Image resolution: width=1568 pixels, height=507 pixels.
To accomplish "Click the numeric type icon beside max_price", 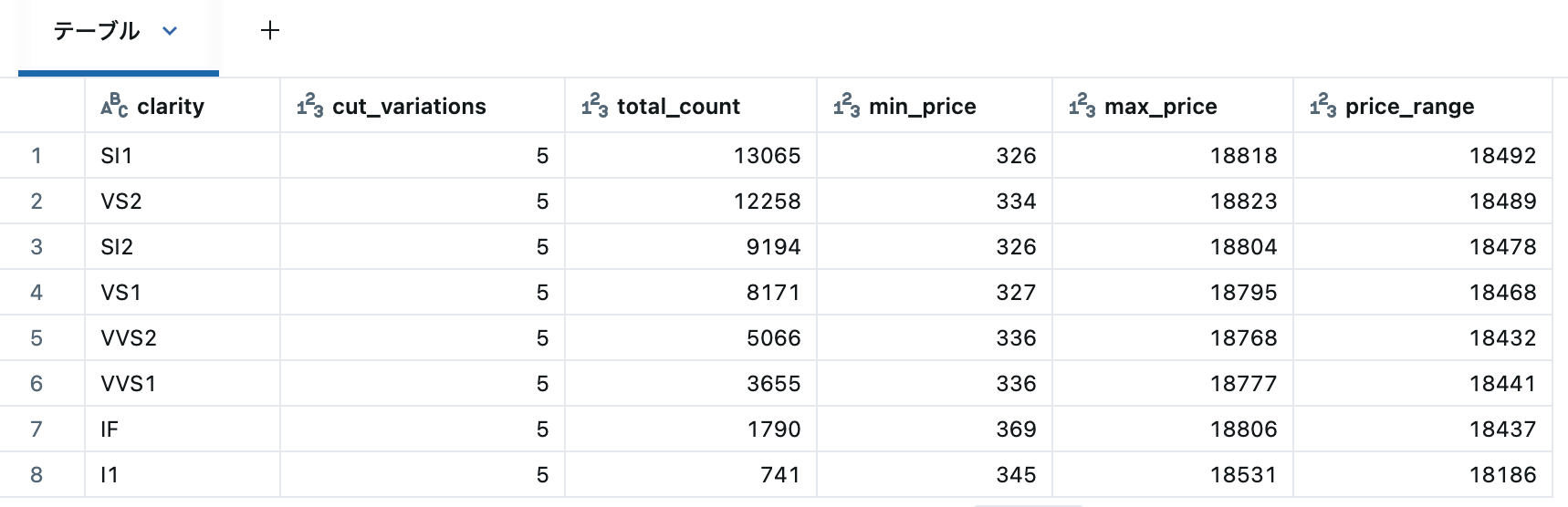I will 1082,106.
